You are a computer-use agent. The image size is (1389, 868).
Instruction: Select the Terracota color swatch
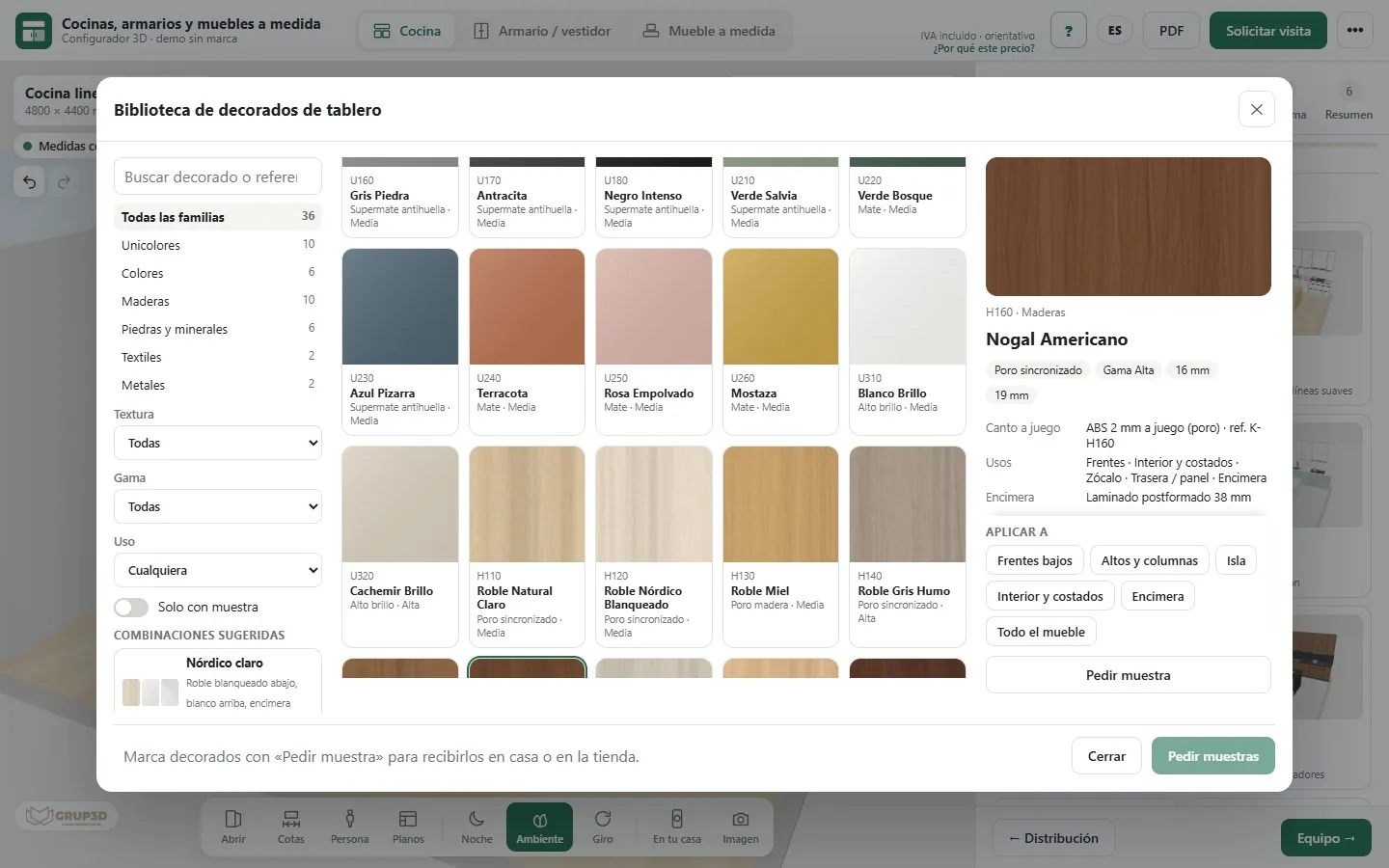click(527, 341)
